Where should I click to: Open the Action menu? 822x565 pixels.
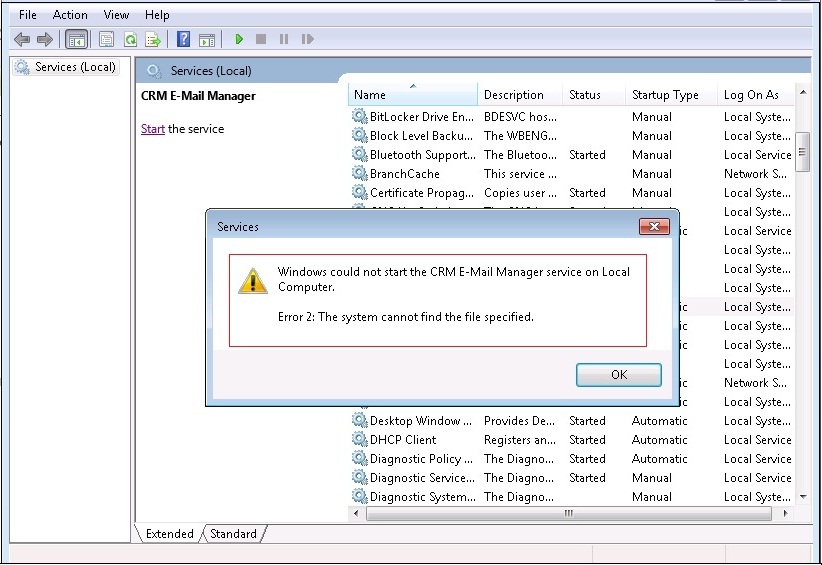70,15
